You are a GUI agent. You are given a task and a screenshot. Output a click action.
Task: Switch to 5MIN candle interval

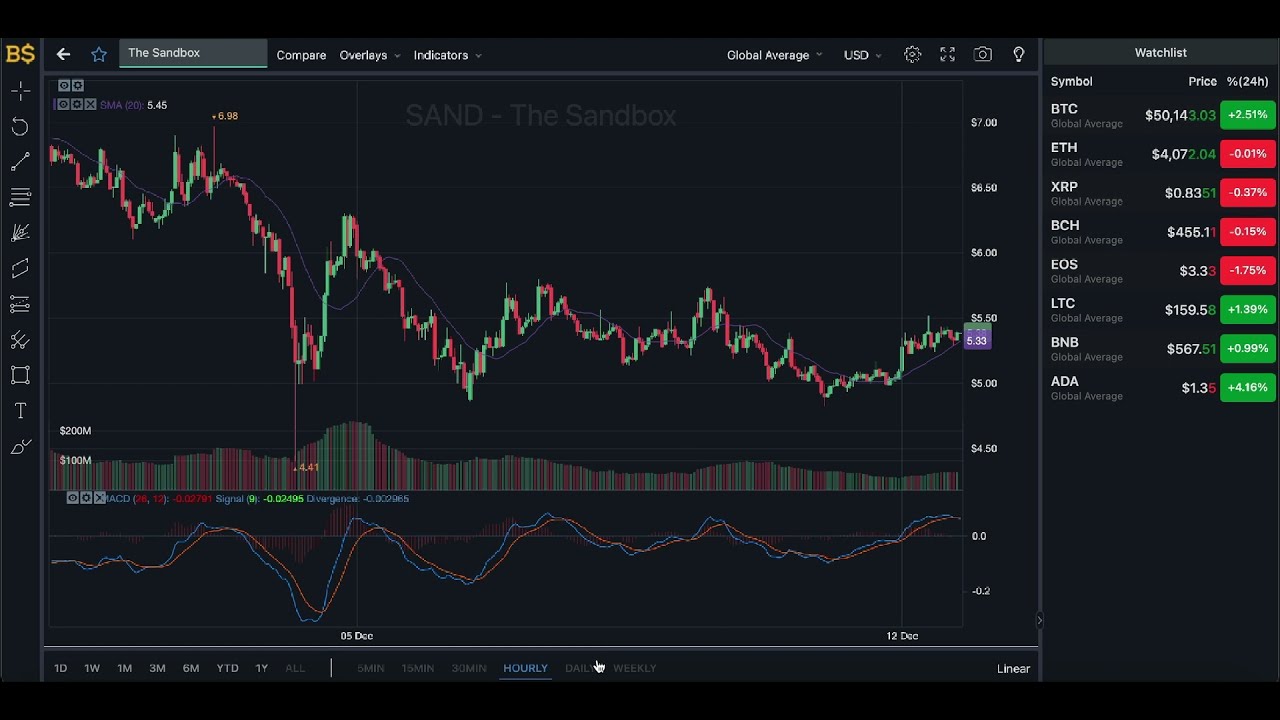[370, 668]
